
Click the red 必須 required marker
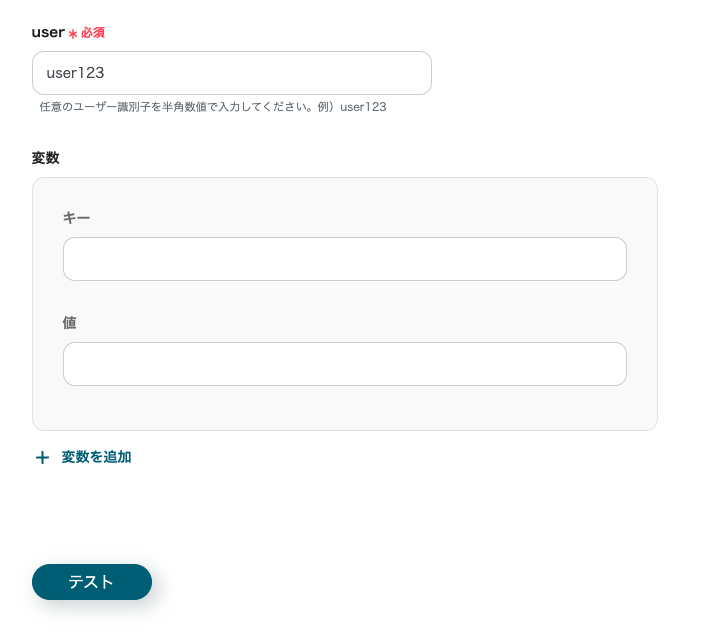93,33
